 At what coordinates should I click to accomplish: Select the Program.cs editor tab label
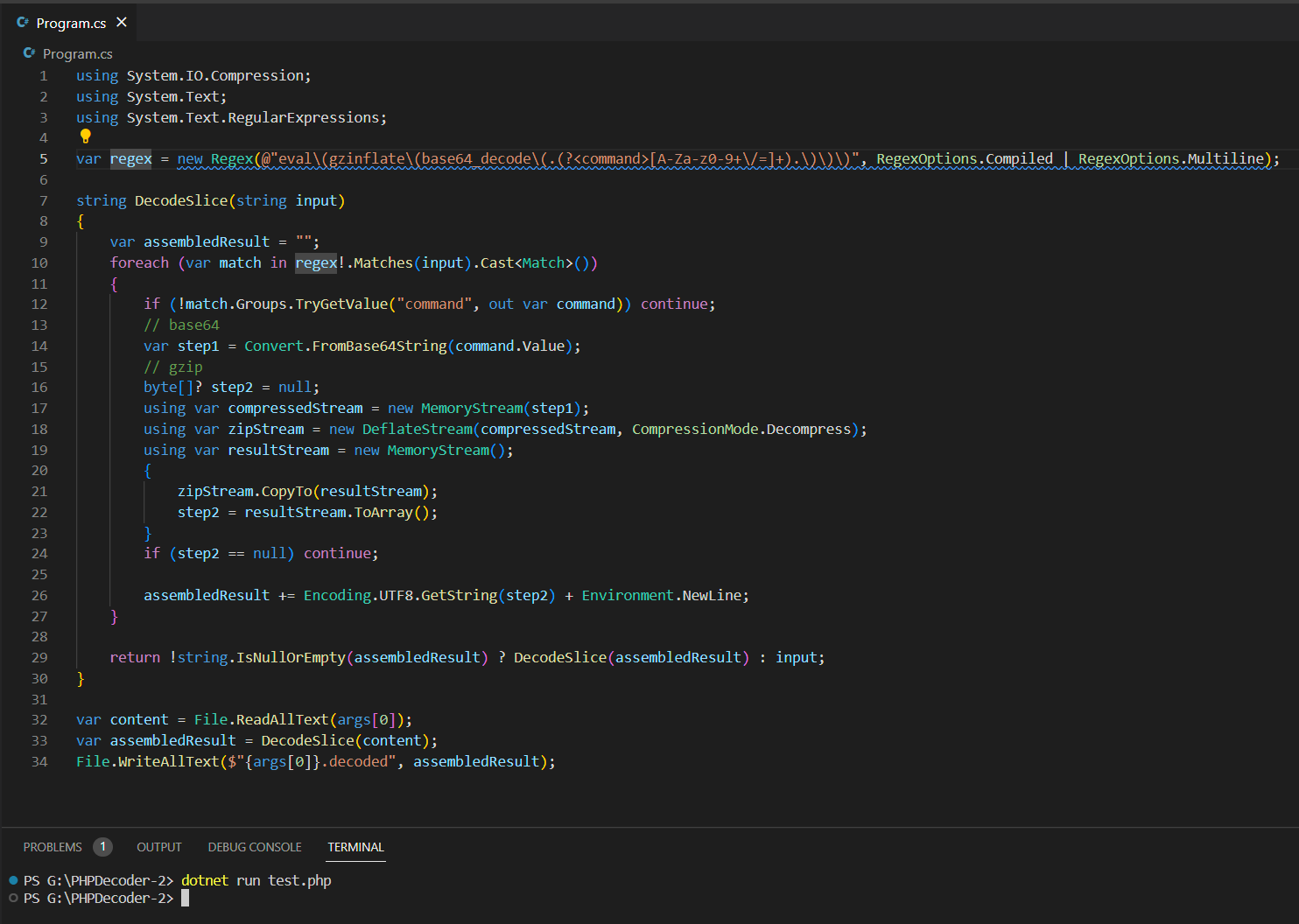tap(71, 24)
